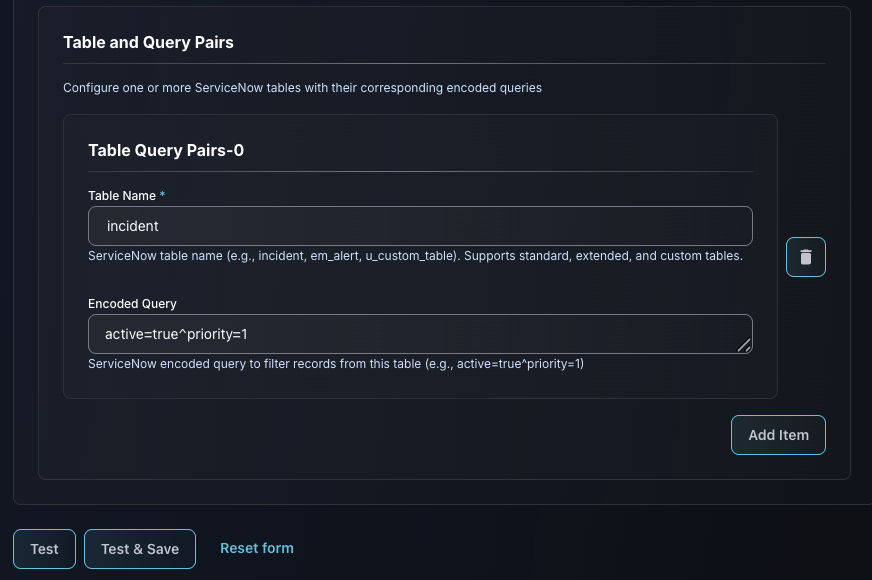Screen dimensions: 872x580
Task: Focus the Table Name input field
Action: click(420, 226)
